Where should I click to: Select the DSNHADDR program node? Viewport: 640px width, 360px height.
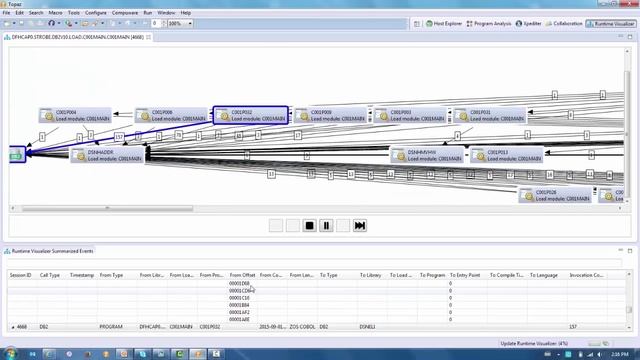107,155
